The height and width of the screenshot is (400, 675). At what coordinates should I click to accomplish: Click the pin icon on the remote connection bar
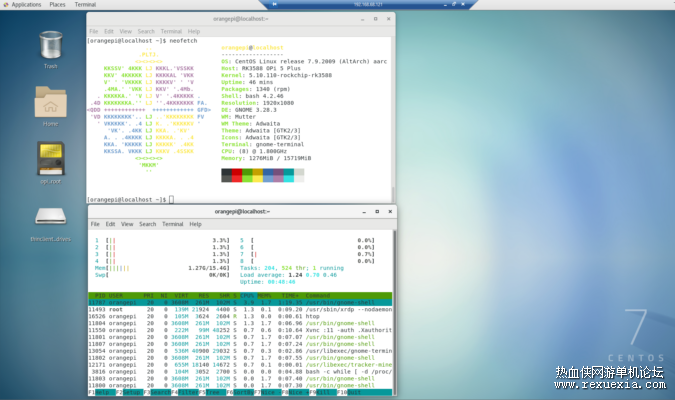coord(274,4)
